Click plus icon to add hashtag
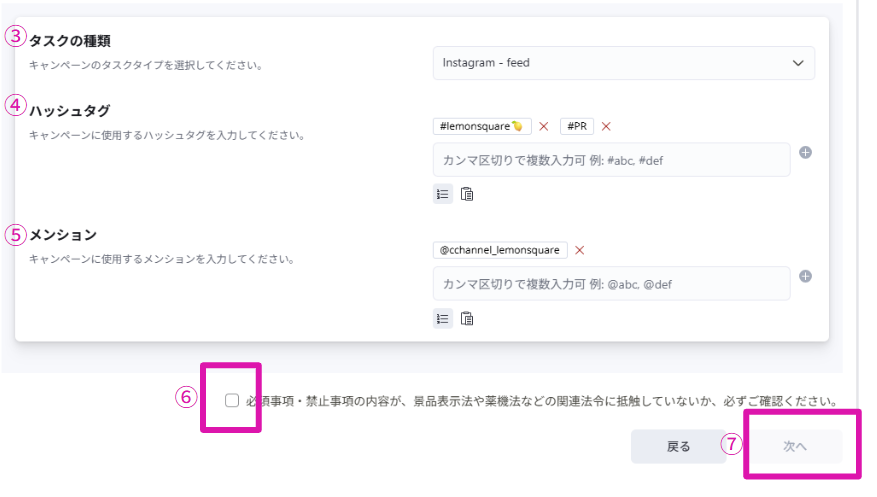Image resolution: width=877 pixels, height=497 pixels. click(x=805, y=153)
